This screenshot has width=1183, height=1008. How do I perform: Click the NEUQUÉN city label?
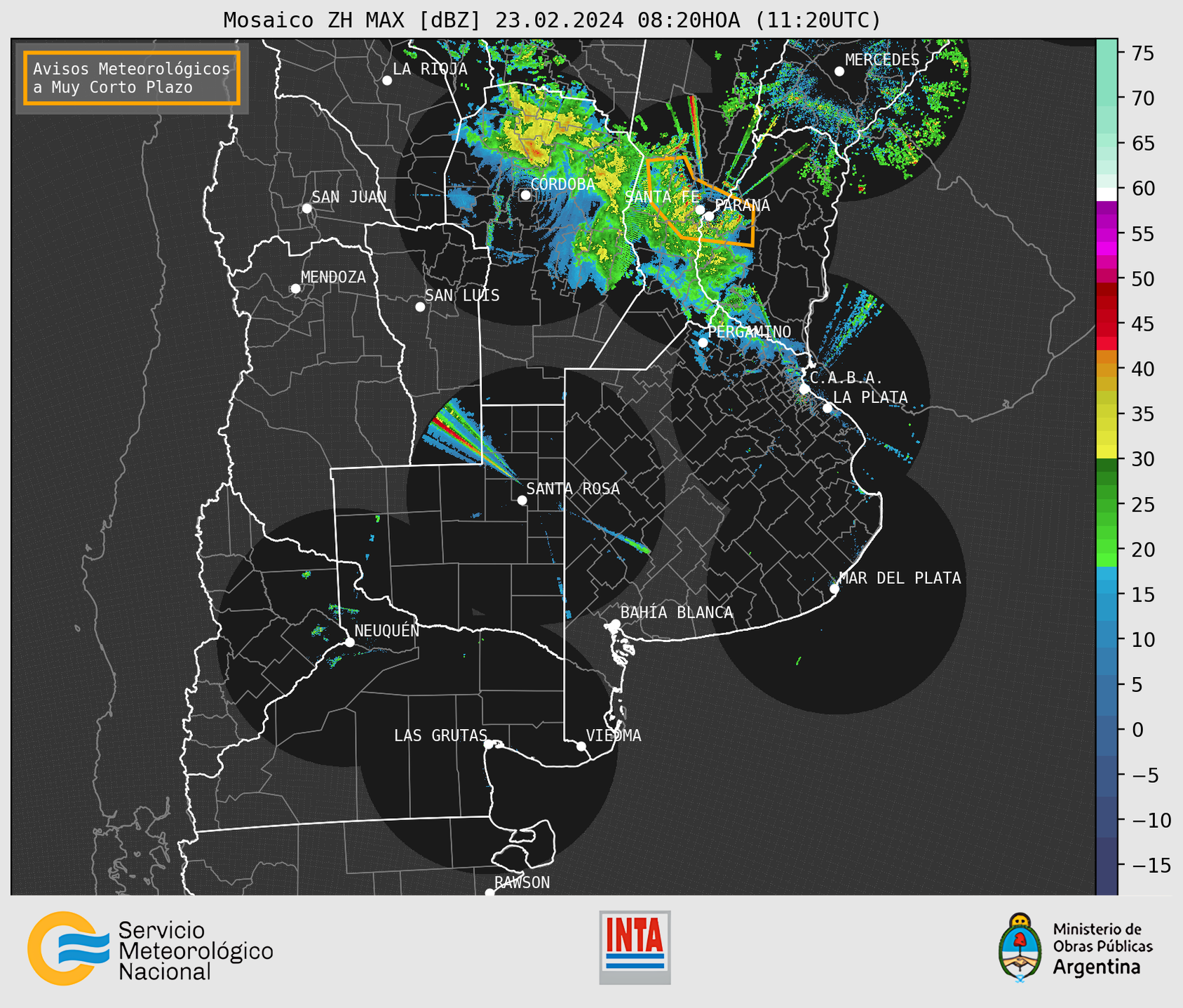[x=387, y=630]
